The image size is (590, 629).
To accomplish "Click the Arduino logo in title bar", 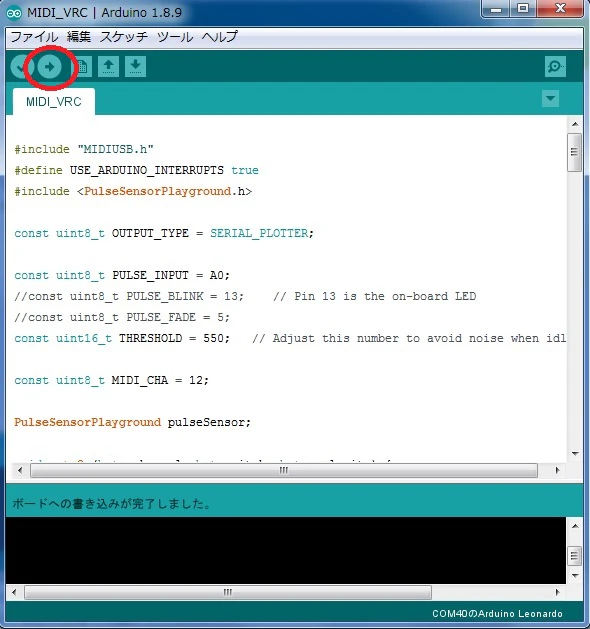I will click(14, 13).
